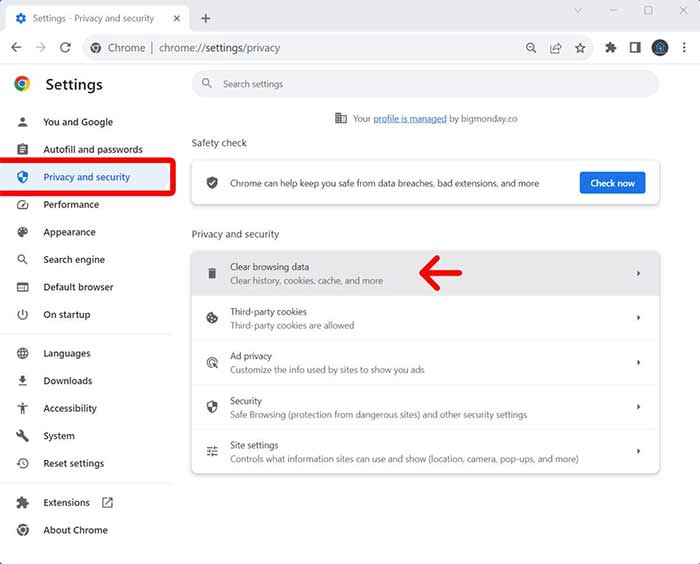Open the side panel icon
Image resolution: width=700 pixels, height=564 pixels.
[635, 47]
